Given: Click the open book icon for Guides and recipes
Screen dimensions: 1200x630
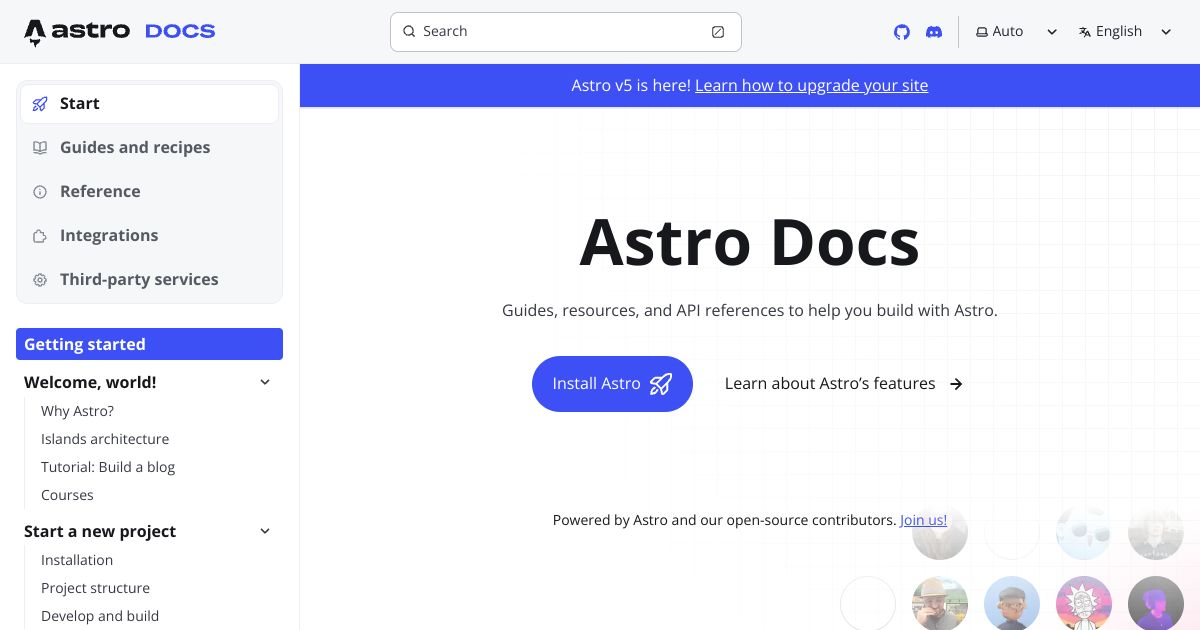Looking at the screenshot, I should 40,148.
